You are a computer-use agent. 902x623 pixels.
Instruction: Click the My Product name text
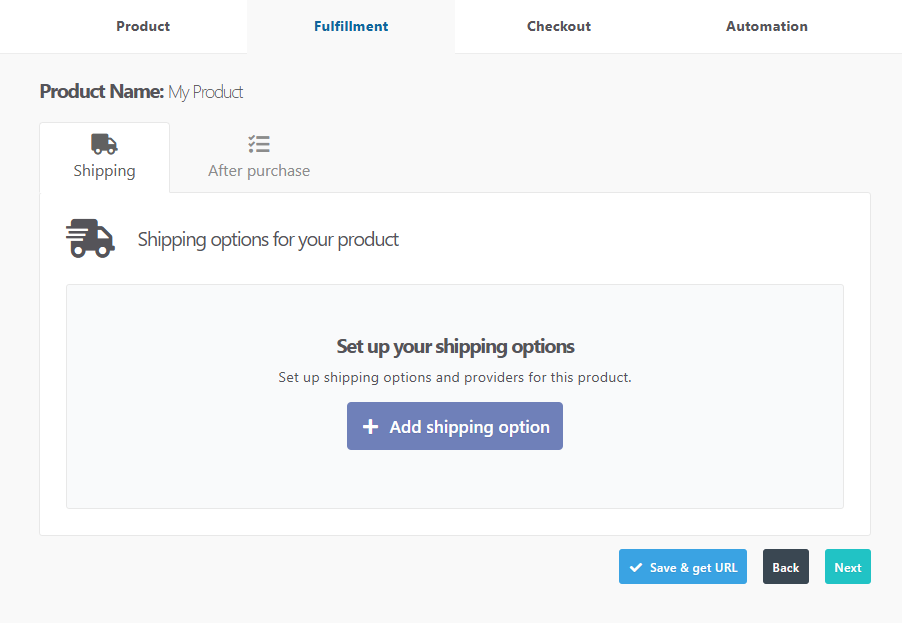(x=206, y=92)
